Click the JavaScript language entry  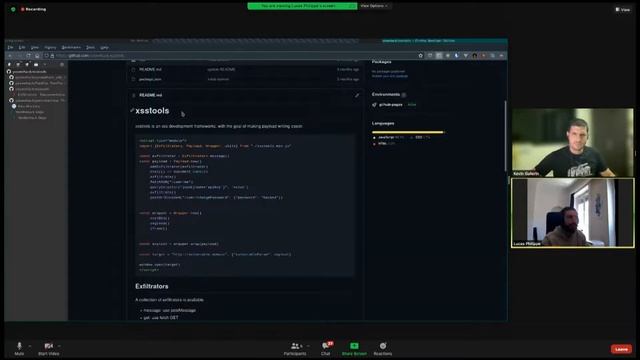388,138
